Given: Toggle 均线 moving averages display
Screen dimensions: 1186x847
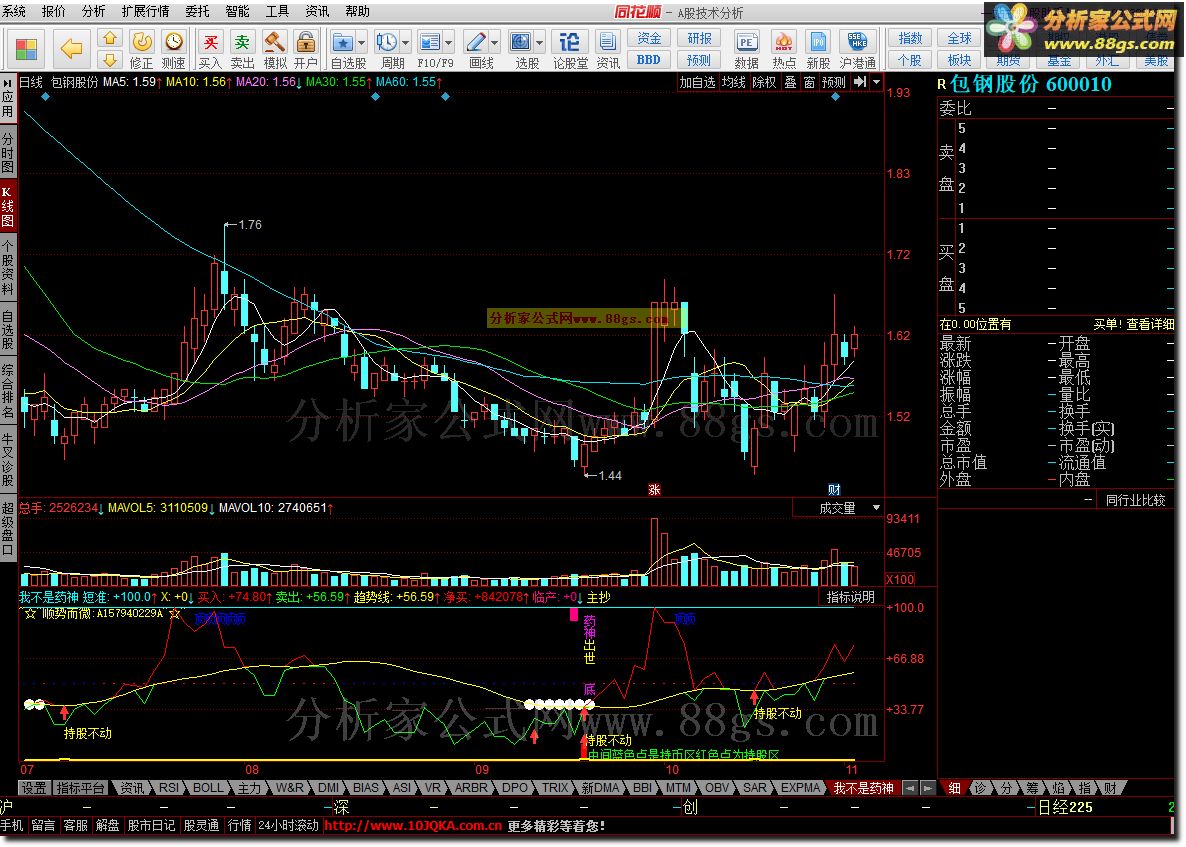Looking at the screenshot, I should click(x=734, y=82).
